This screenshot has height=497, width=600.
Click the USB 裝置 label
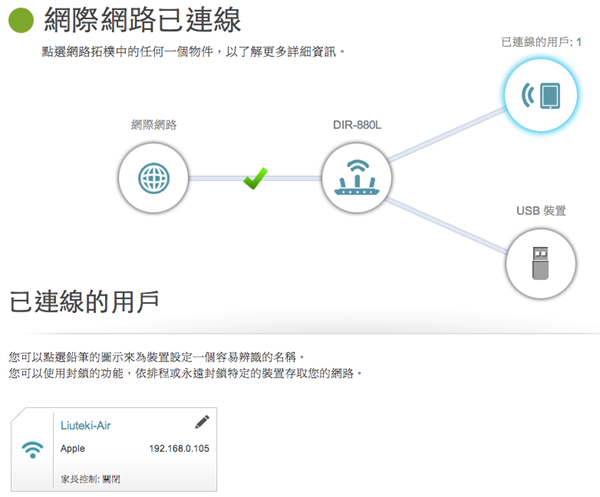541,211
